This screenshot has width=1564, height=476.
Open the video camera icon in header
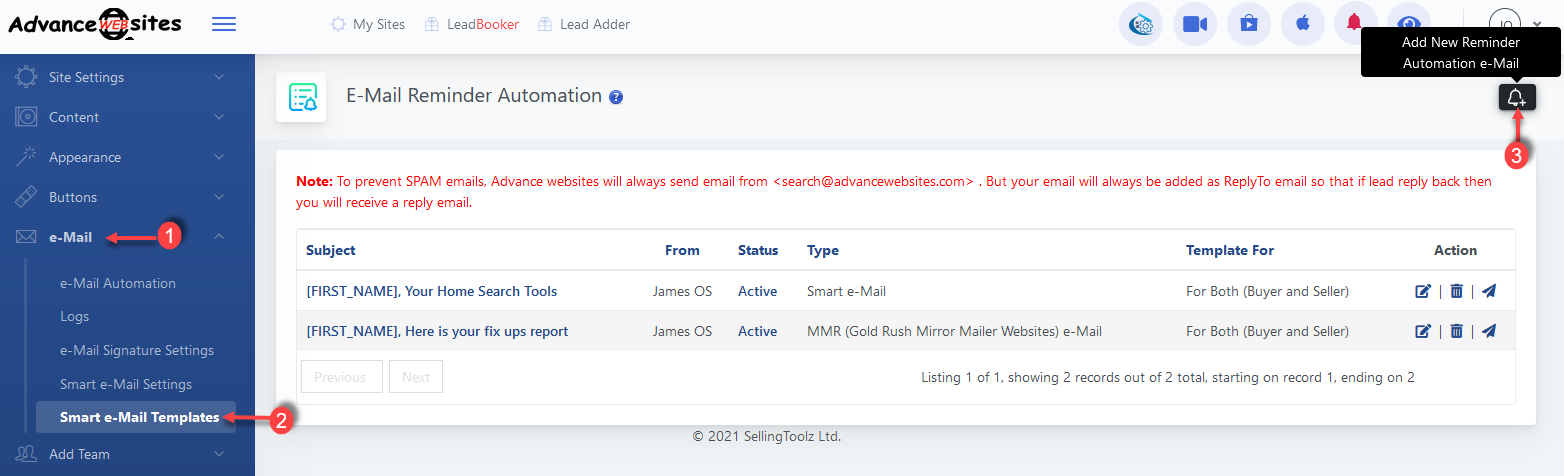pyautogui.click(x=1194, y=24)
